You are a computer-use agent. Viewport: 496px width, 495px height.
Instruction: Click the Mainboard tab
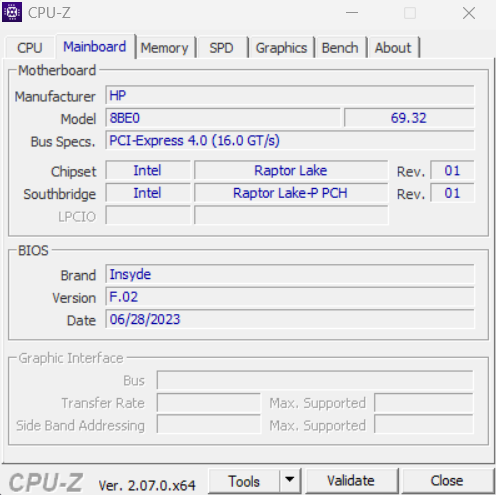tap(95, 46)
